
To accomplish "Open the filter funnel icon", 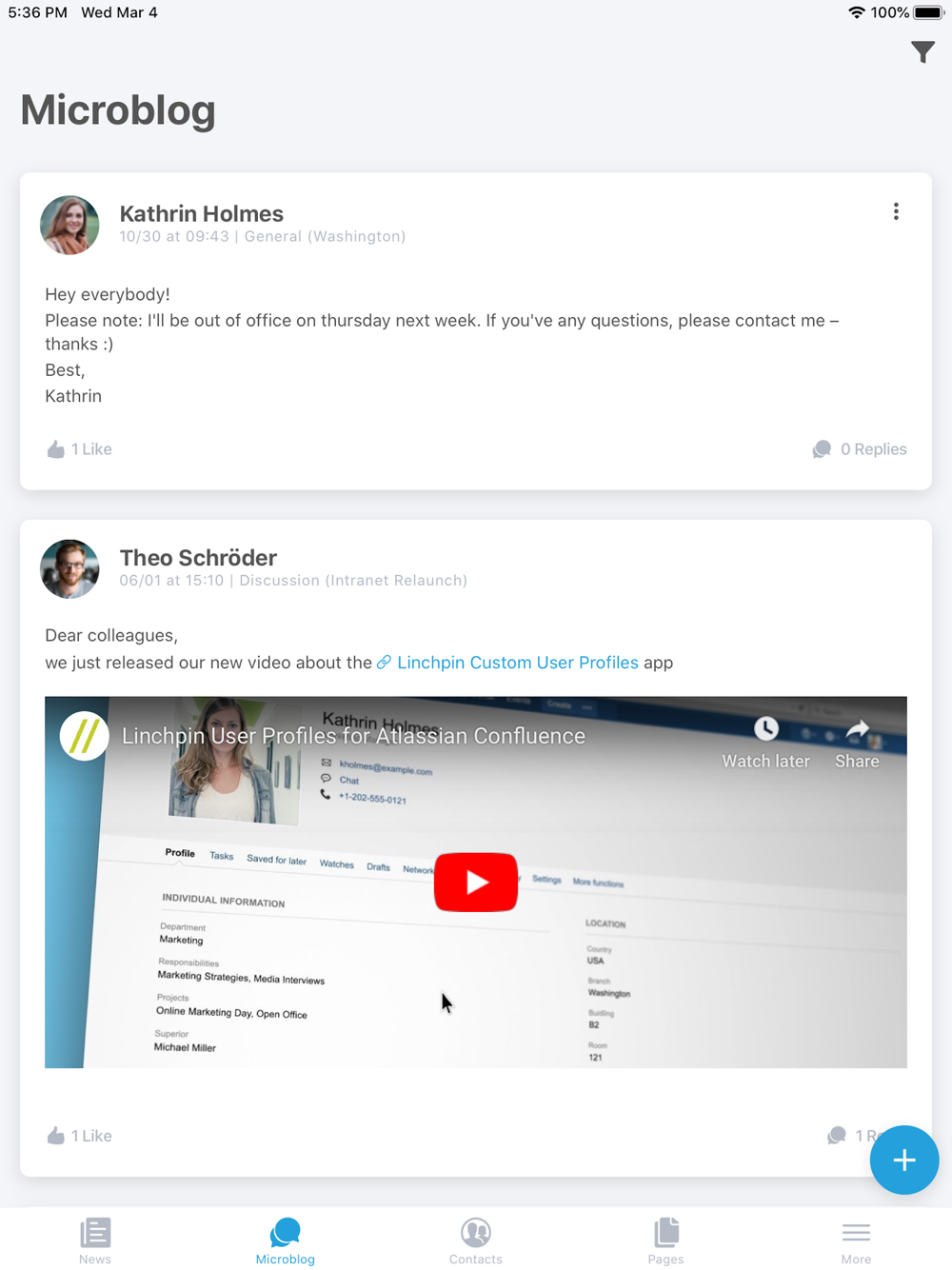I will (x=922, y=52).
